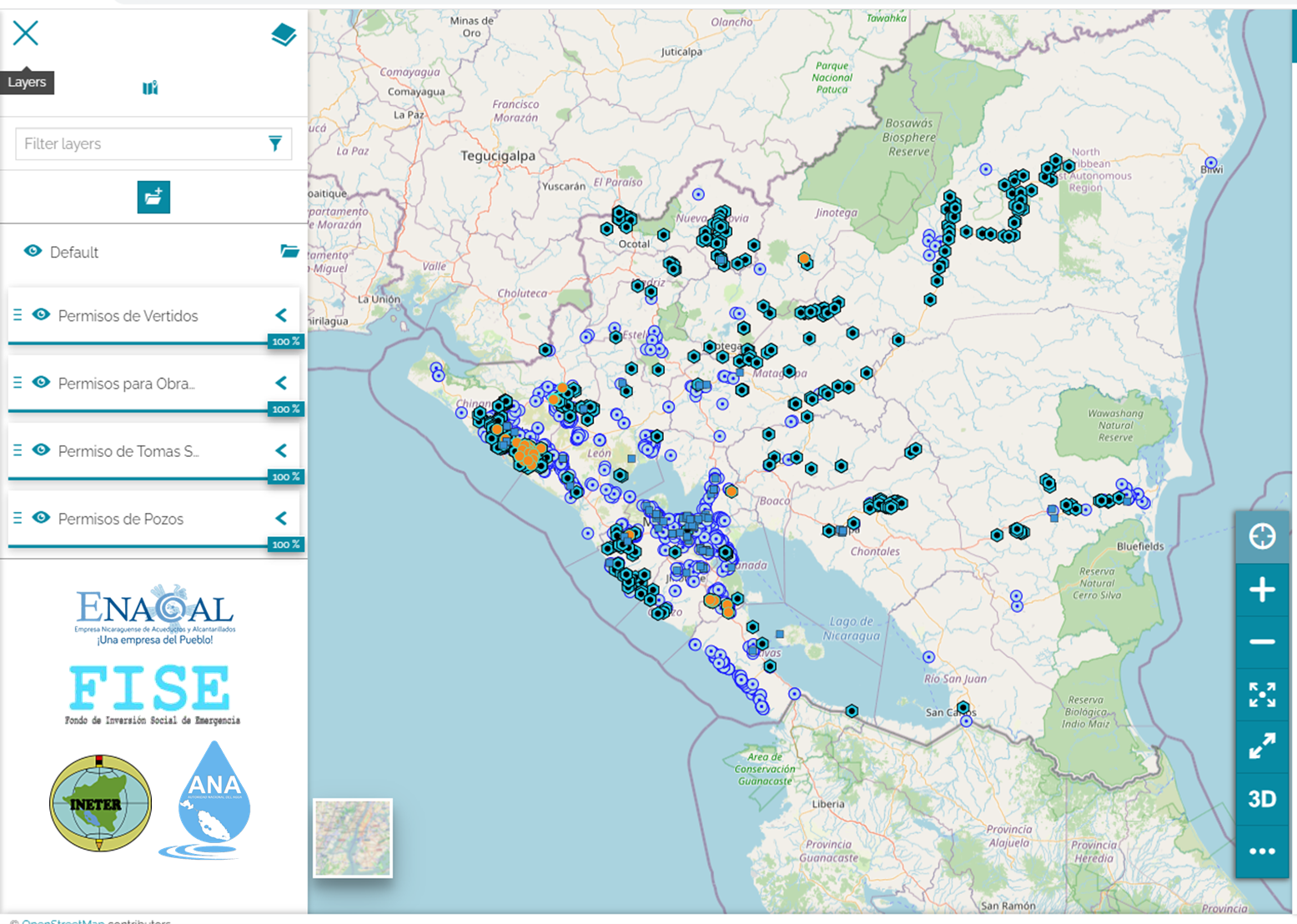Viewport: 1297px width, 924px height.
Task: Click the layers stack icon
Action: [284, 35]
